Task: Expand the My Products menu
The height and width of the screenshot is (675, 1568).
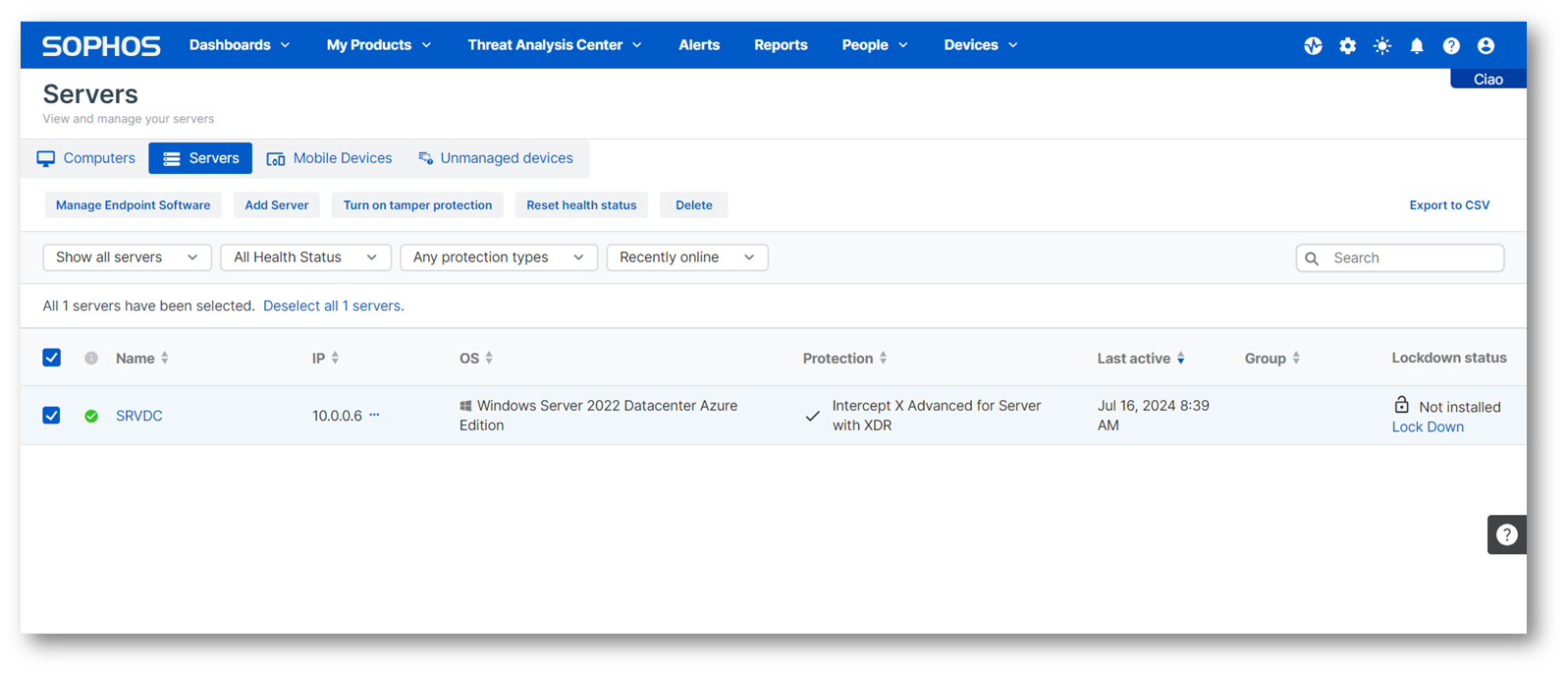Action: pos(379,45)
